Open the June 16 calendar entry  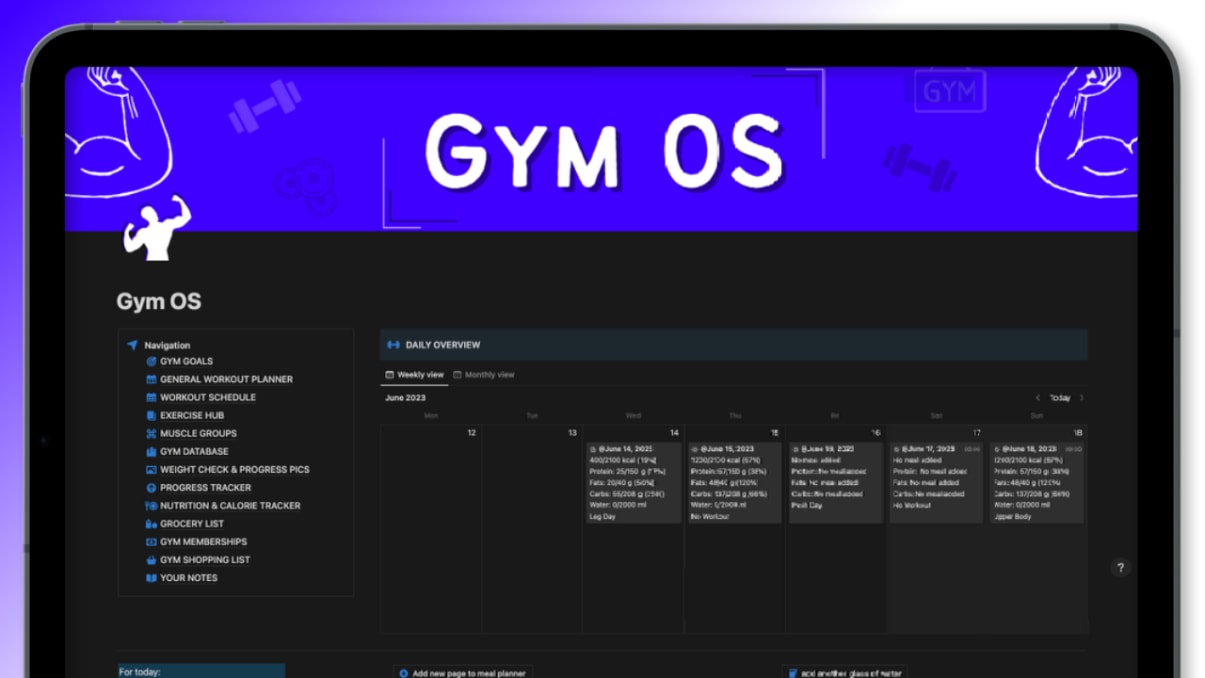(835, 482)
